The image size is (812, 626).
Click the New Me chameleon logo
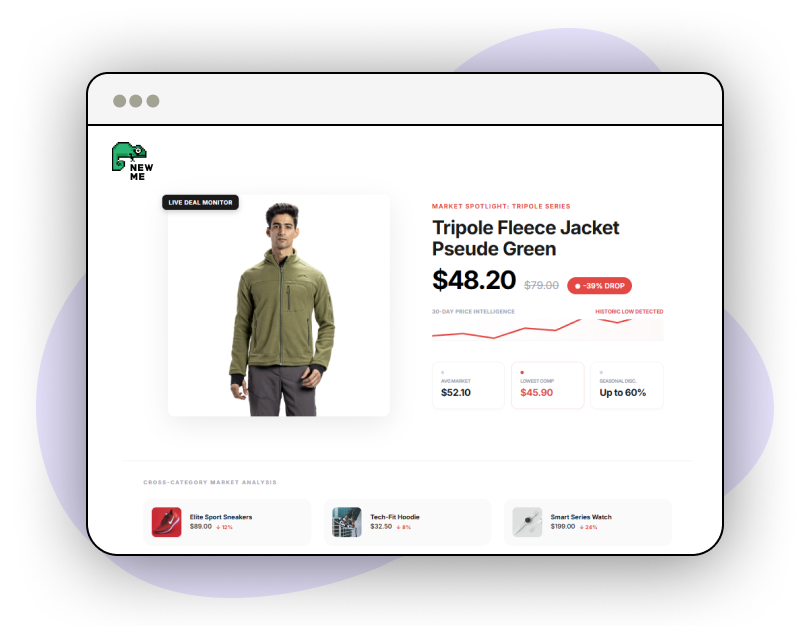point(133,161)
